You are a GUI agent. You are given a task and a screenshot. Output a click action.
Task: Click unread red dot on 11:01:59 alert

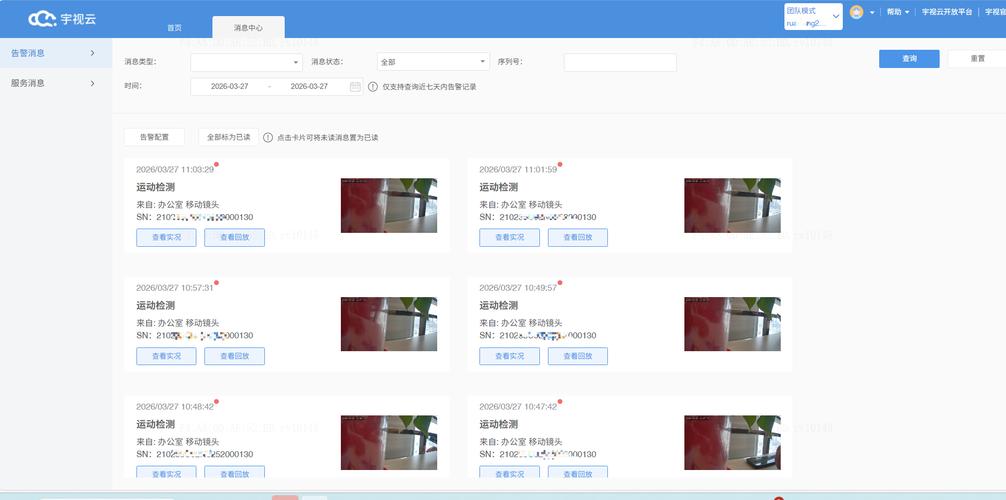(x=559, y=165)
